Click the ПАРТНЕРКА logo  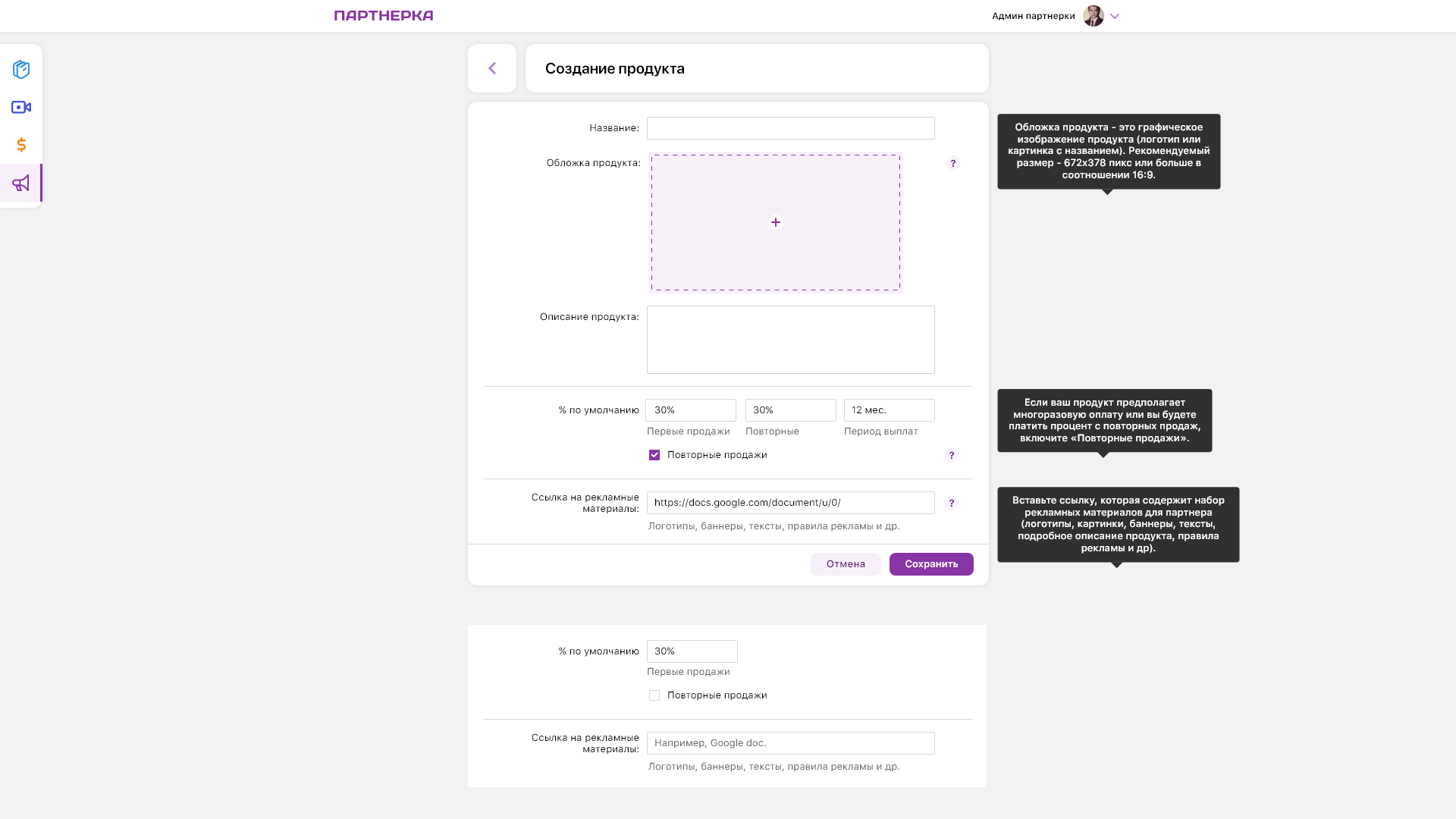point(384,15)
